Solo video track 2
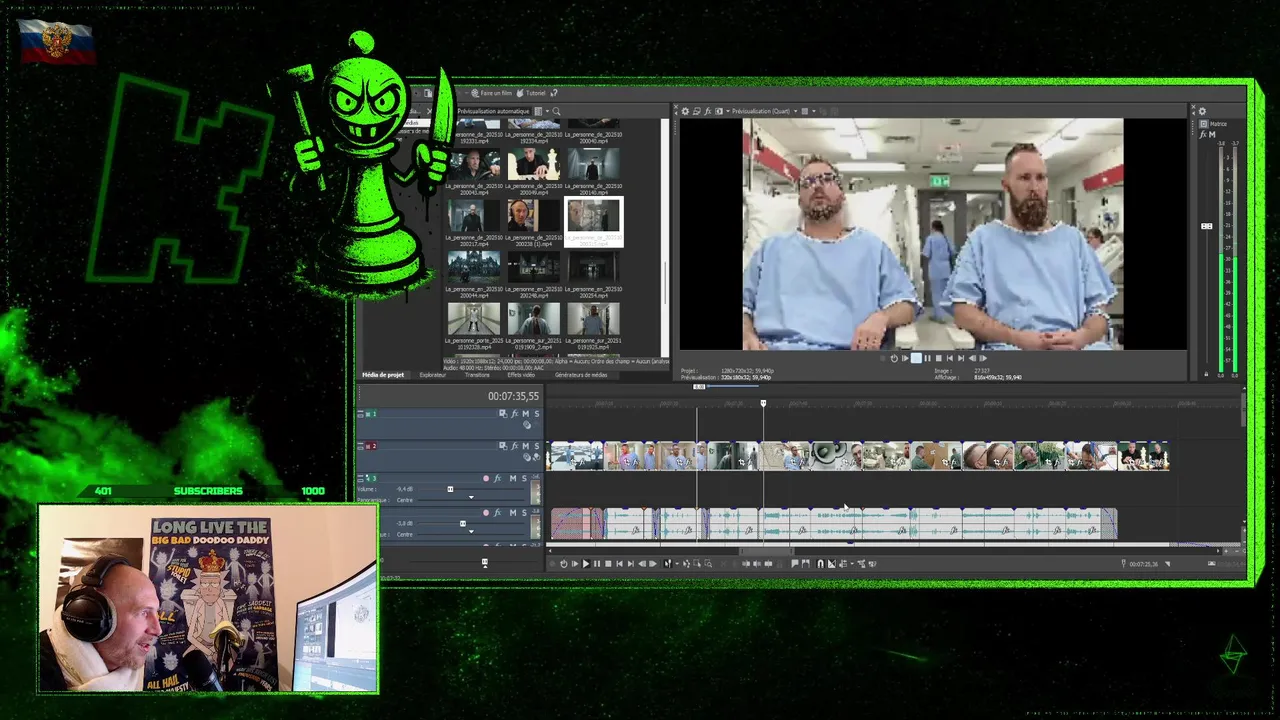This screenshot has height=720, width=1280. point(537,446)
